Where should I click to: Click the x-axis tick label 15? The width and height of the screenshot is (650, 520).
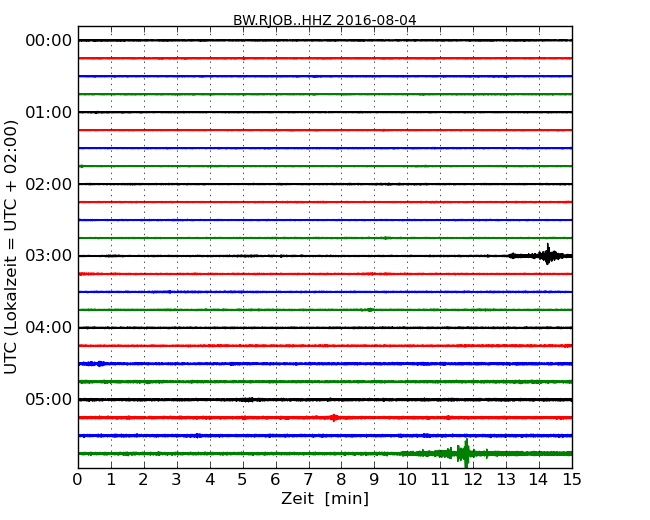[x=572, y=480]
